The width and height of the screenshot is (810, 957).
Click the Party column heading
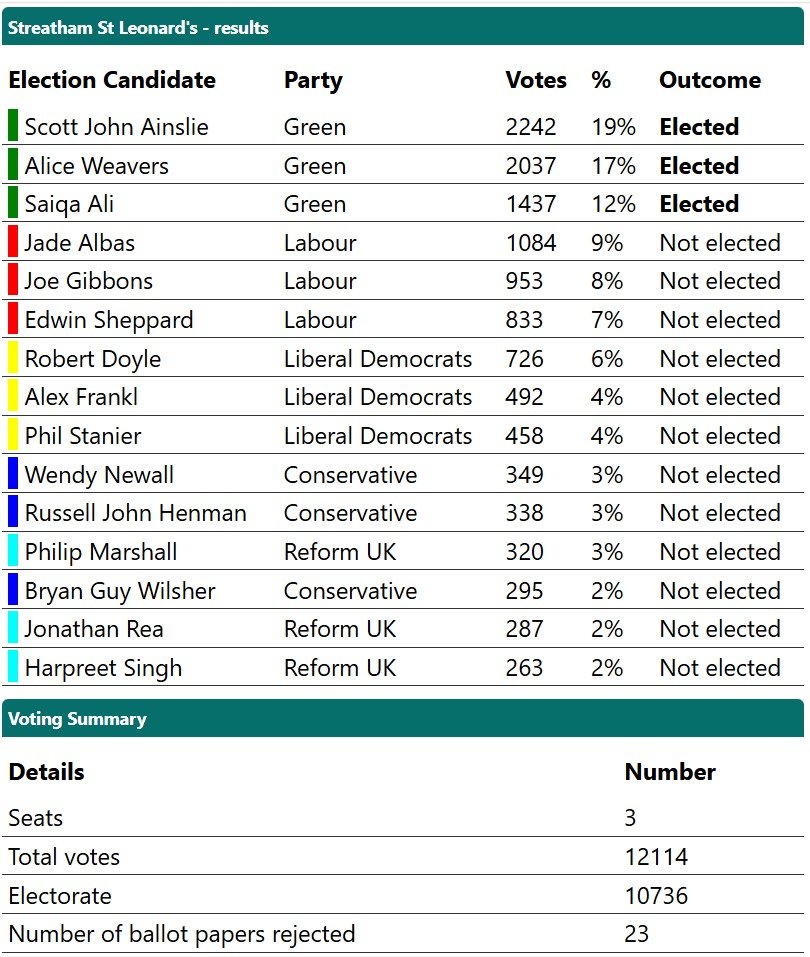point(313,81)
